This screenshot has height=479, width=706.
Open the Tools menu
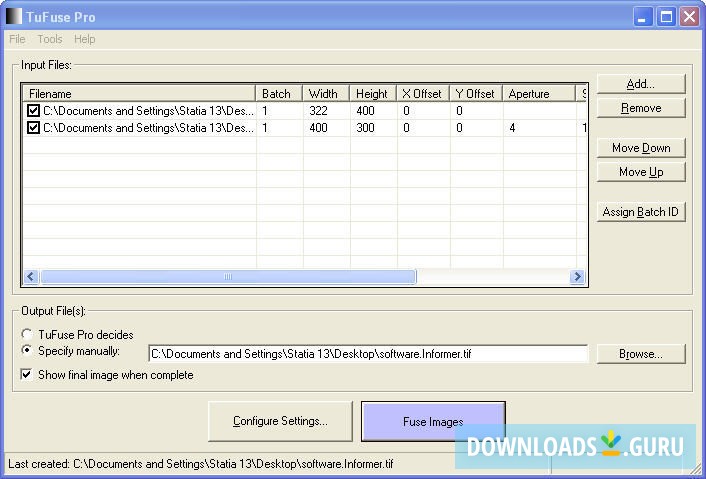coord(50,39)
